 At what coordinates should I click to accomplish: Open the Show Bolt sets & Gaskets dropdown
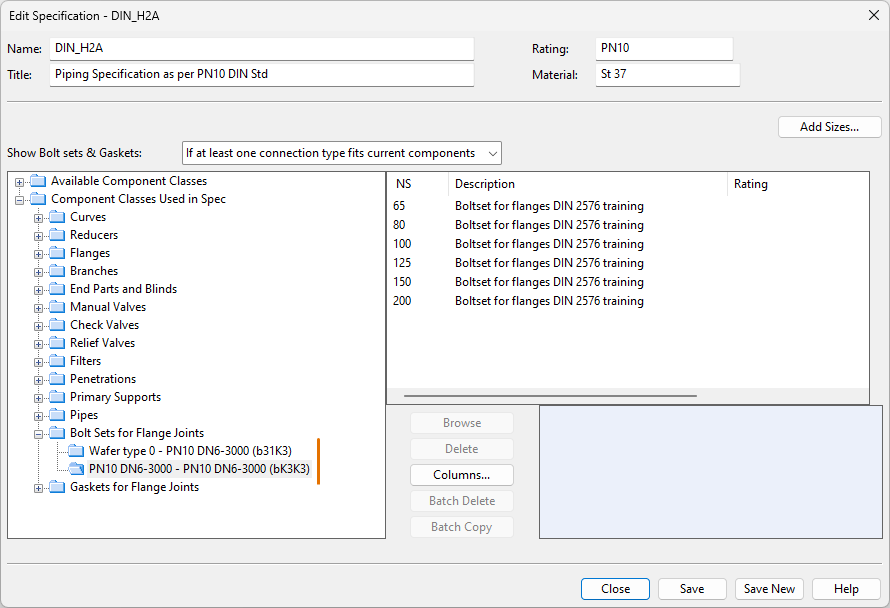point(341,153)
